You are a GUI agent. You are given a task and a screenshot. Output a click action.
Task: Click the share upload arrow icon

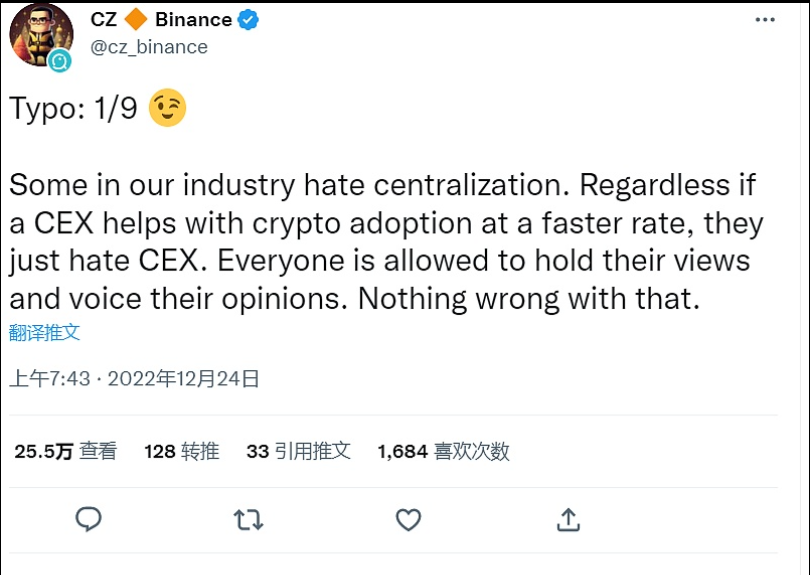[568, 519]
